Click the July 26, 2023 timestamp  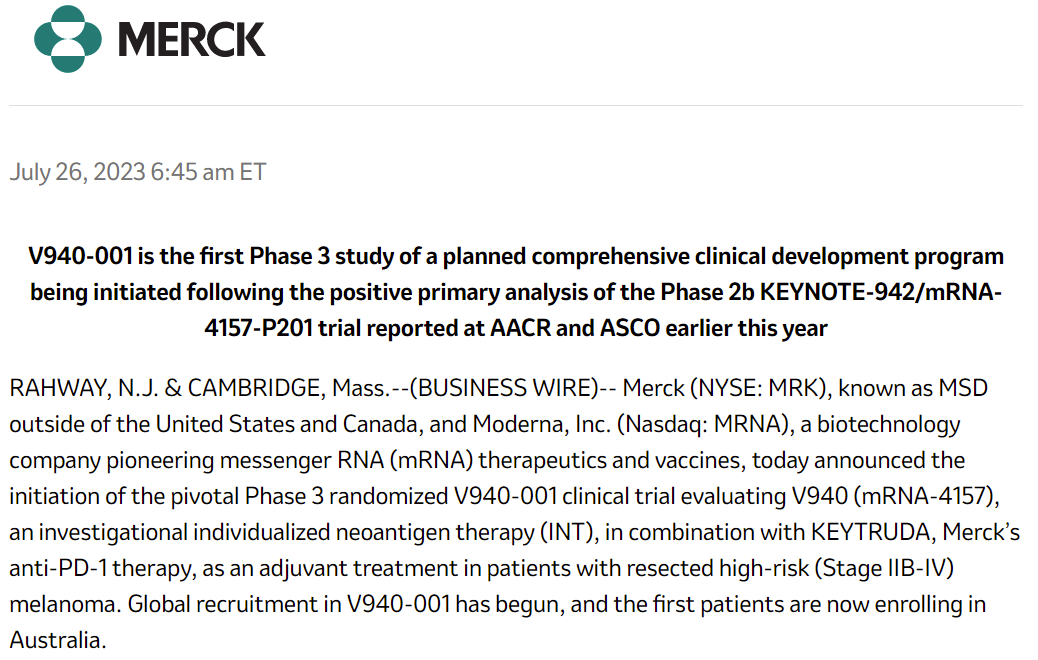coord(138,172)
